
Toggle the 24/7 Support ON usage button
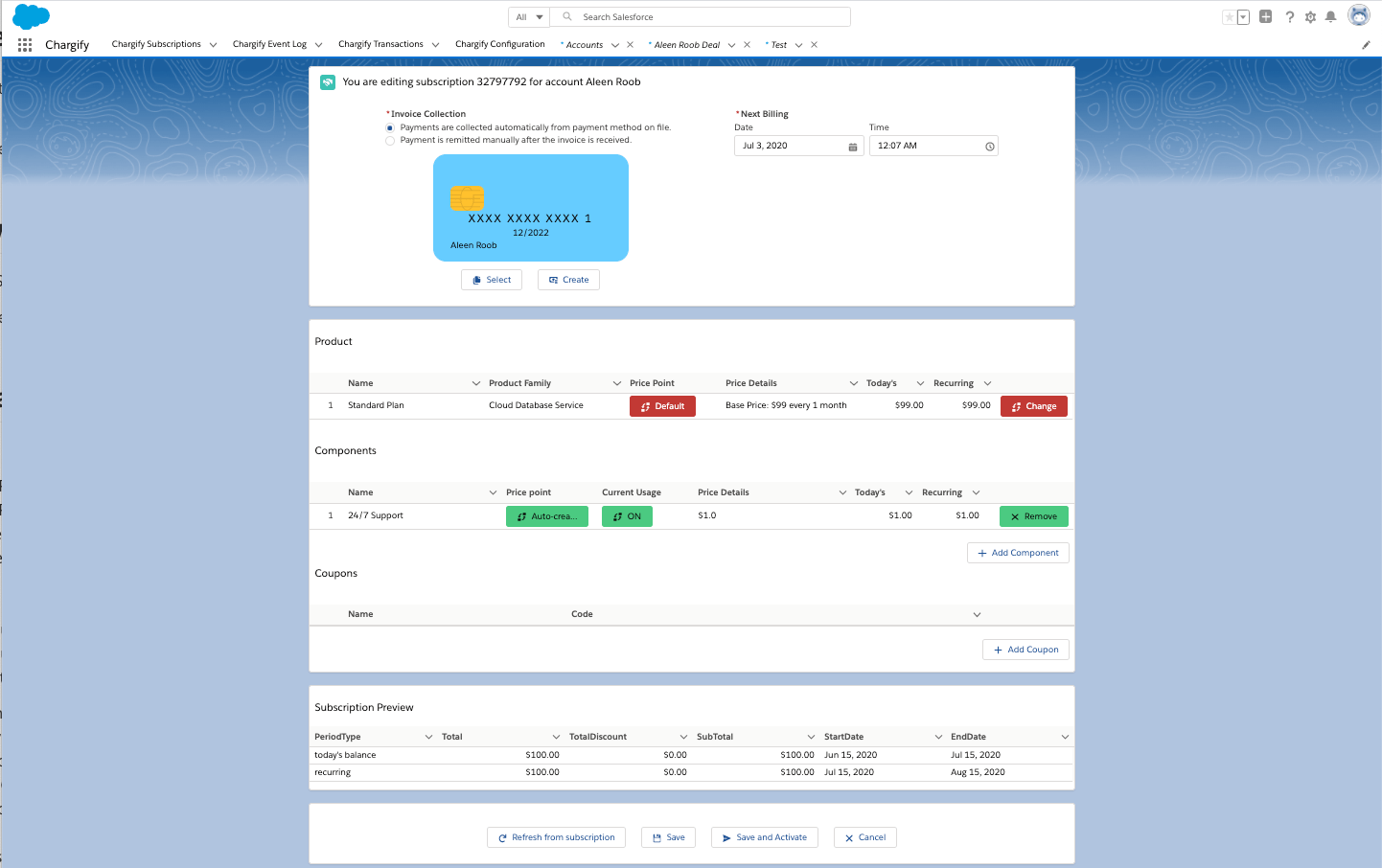tap(627, 516)
